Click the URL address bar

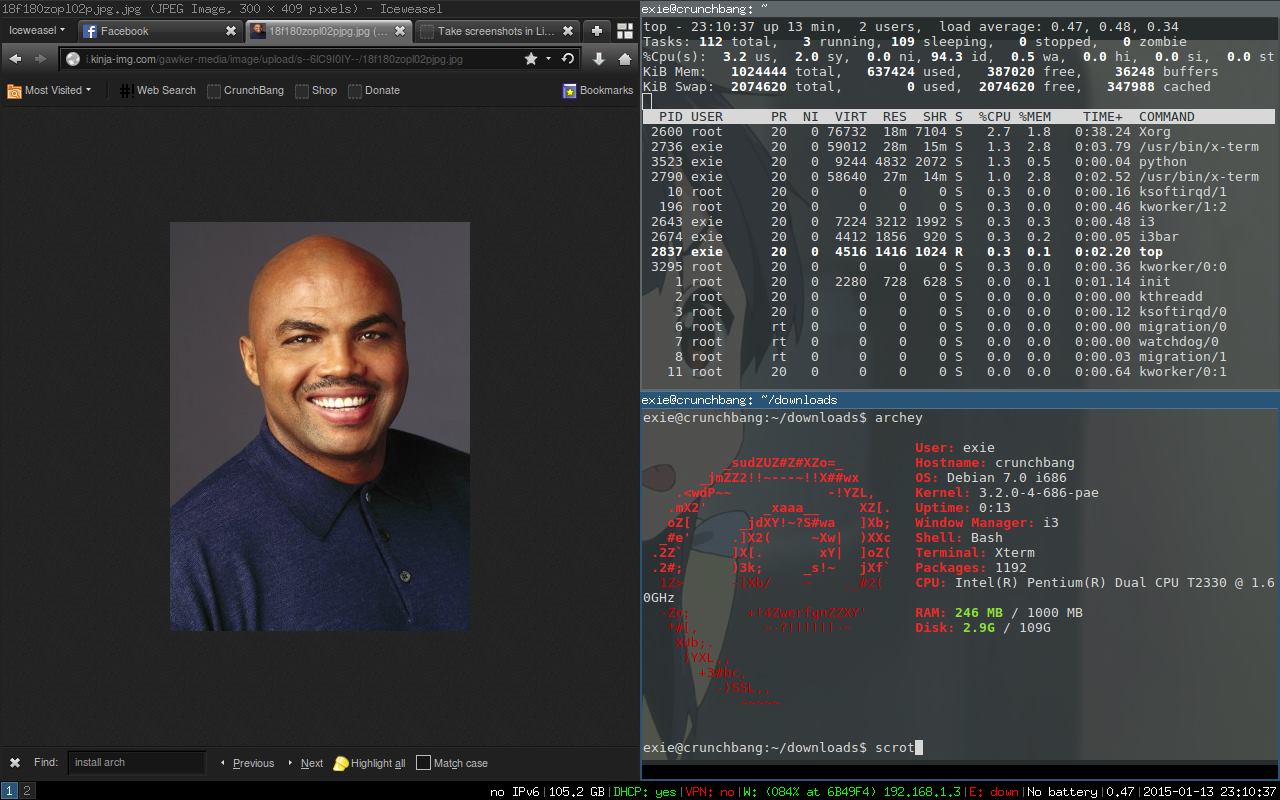coord(290,59)
